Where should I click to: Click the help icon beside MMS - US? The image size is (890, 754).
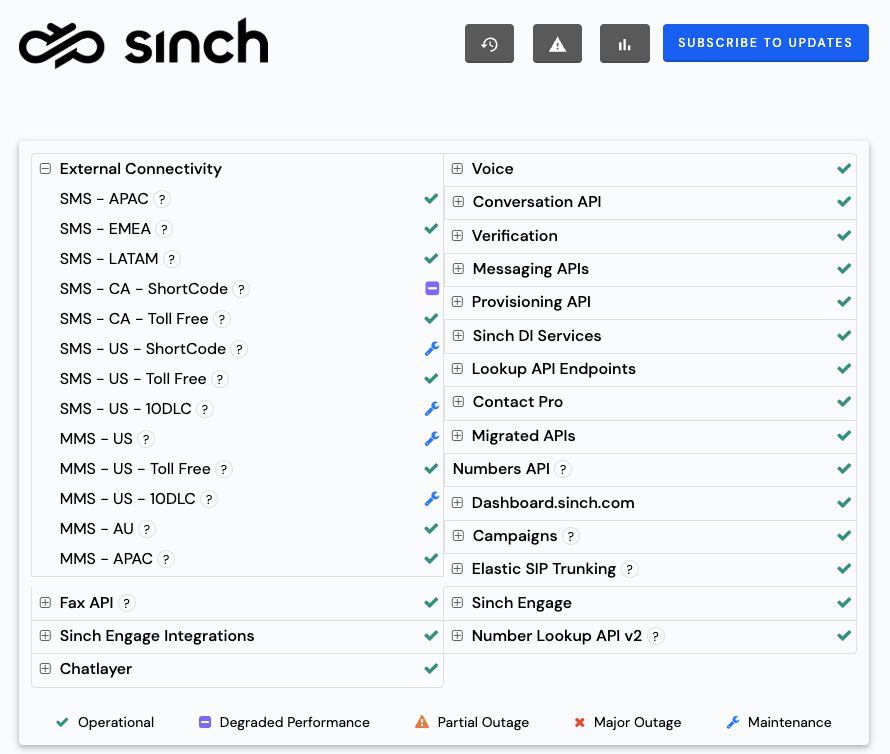[146, 439]
